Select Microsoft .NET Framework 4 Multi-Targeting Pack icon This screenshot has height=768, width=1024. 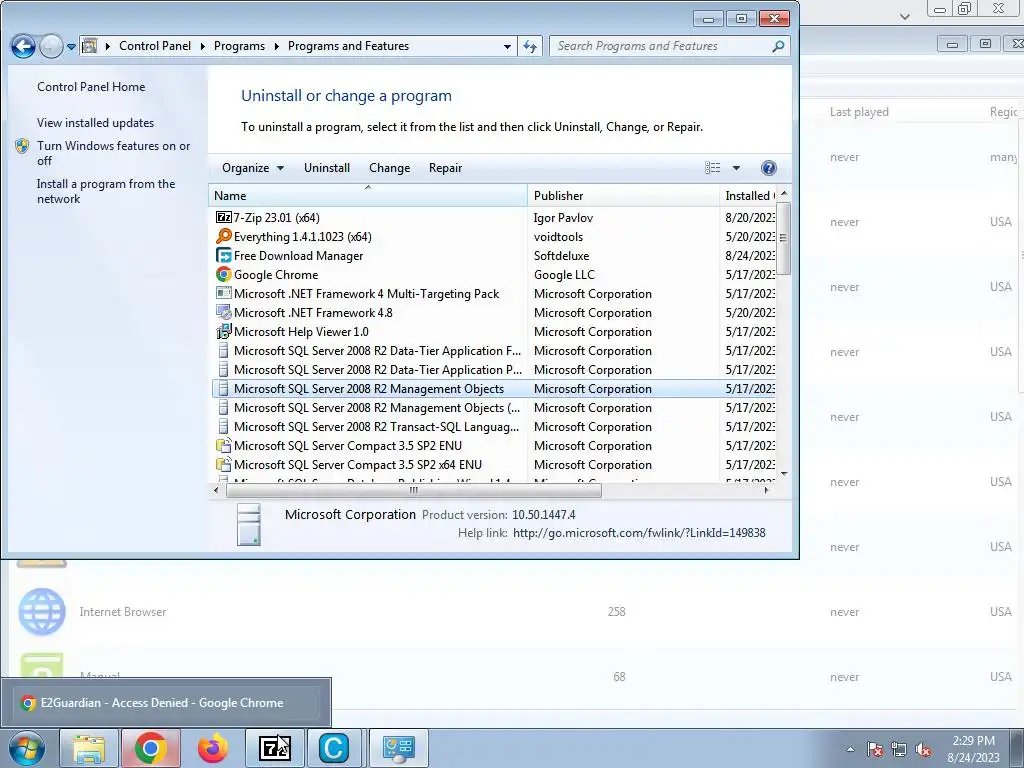(223, 293)
